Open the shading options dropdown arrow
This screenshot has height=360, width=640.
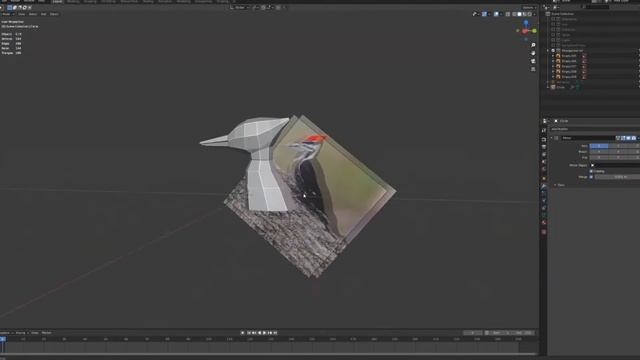[x=534, y=14]
